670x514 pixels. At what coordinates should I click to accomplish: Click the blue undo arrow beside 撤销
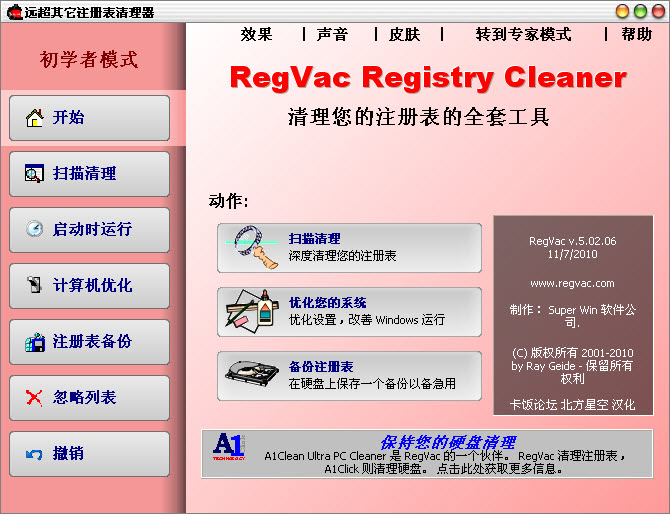pos(33,454)
